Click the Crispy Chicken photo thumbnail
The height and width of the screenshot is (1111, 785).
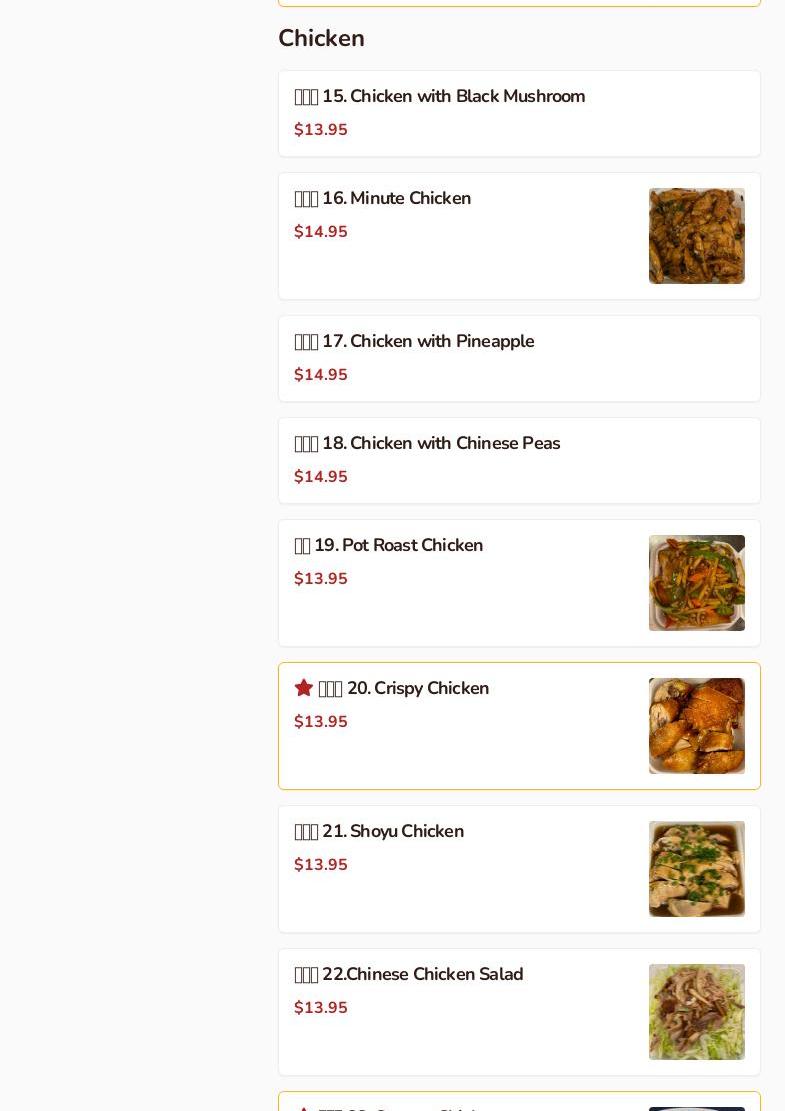[696, 726]
